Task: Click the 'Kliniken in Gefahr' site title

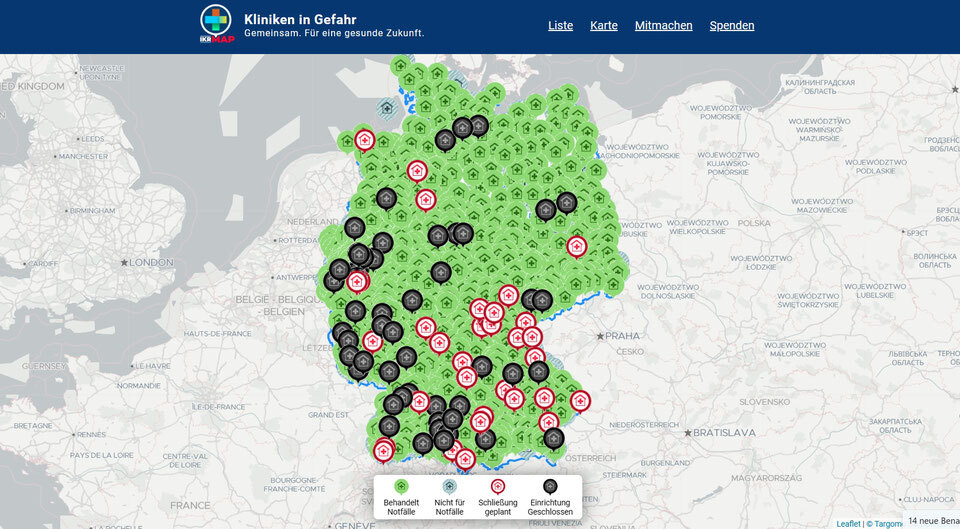Action: click(300, 19)
